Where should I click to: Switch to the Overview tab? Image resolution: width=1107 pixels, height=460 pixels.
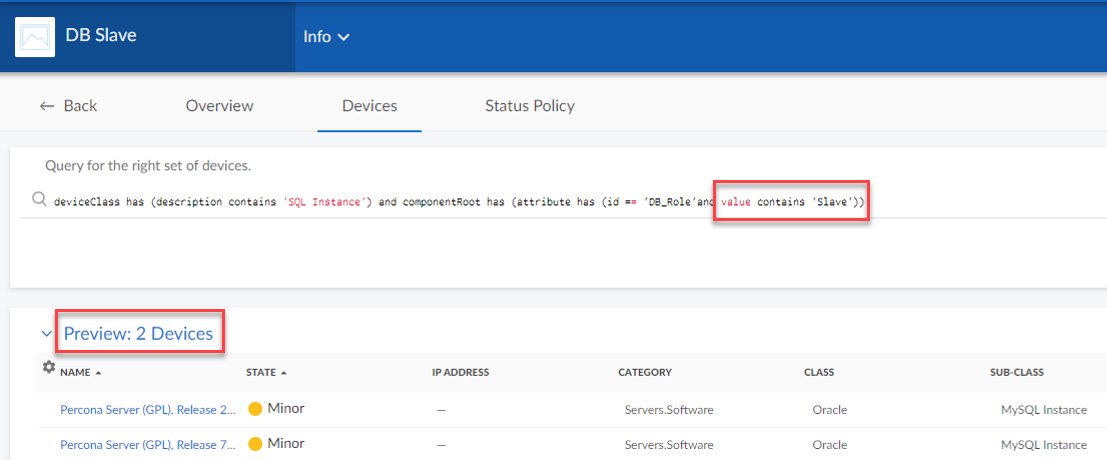click(219, 105)
